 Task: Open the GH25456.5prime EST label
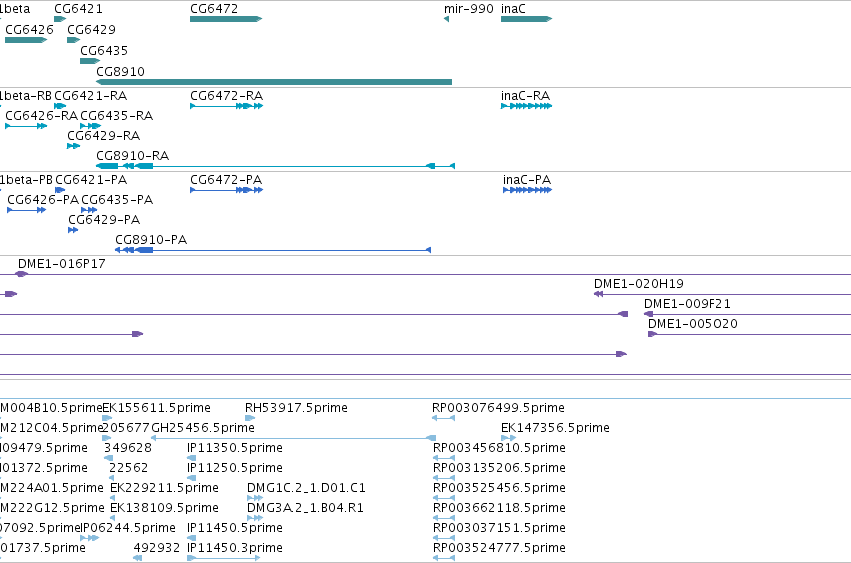(x=203, y=428)
